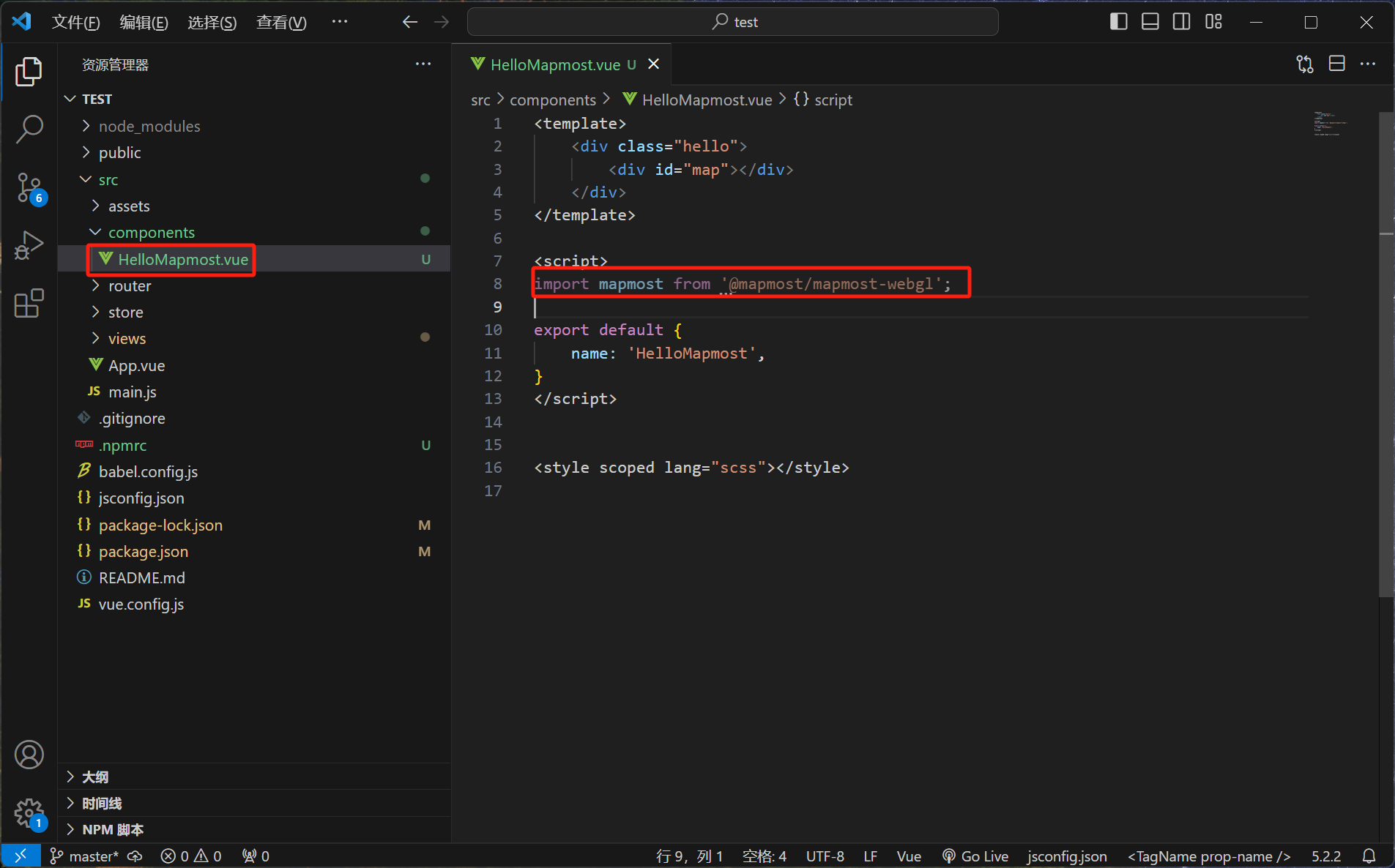The width and height of the screenshot is (1395, 868).
Task: Close the HelloMapmost.vue tab
Action: coord(654,64)
